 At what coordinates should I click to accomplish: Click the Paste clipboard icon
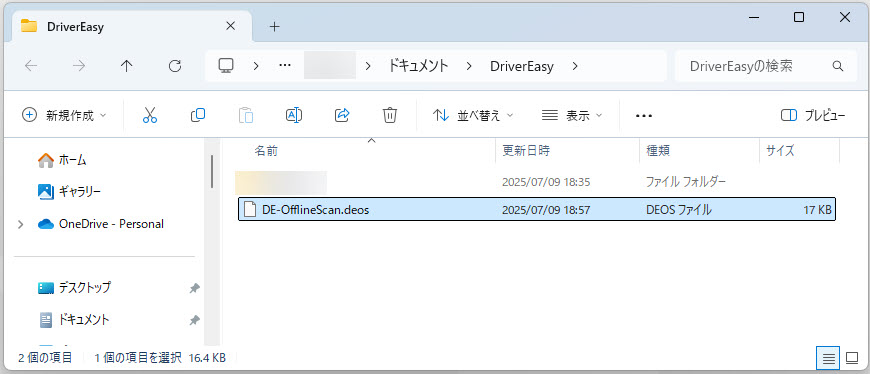coord(246,115)
